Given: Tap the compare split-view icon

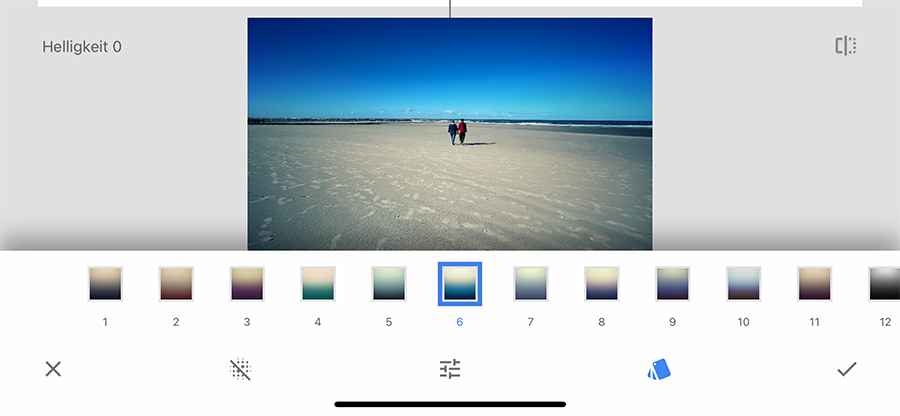Looking at the screenshot, I should [846, 46].
